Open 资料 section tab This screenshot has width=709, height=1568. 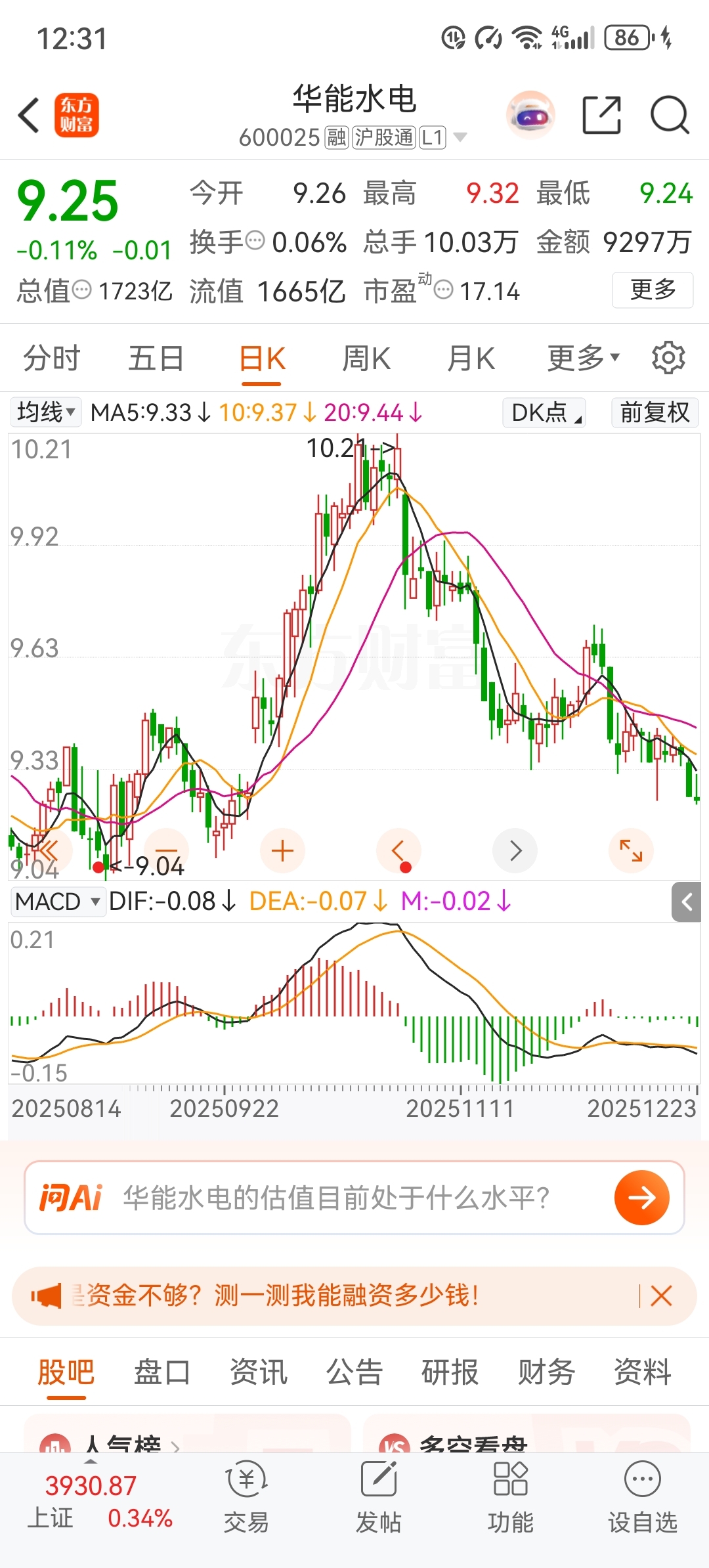click(x=643, y=1372)
